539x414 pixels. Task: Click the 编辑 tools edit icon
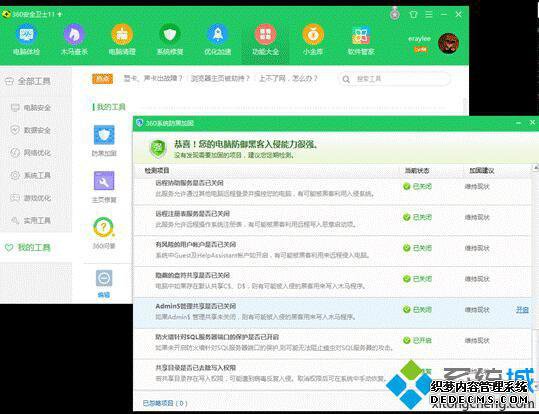tap(104, 279)
